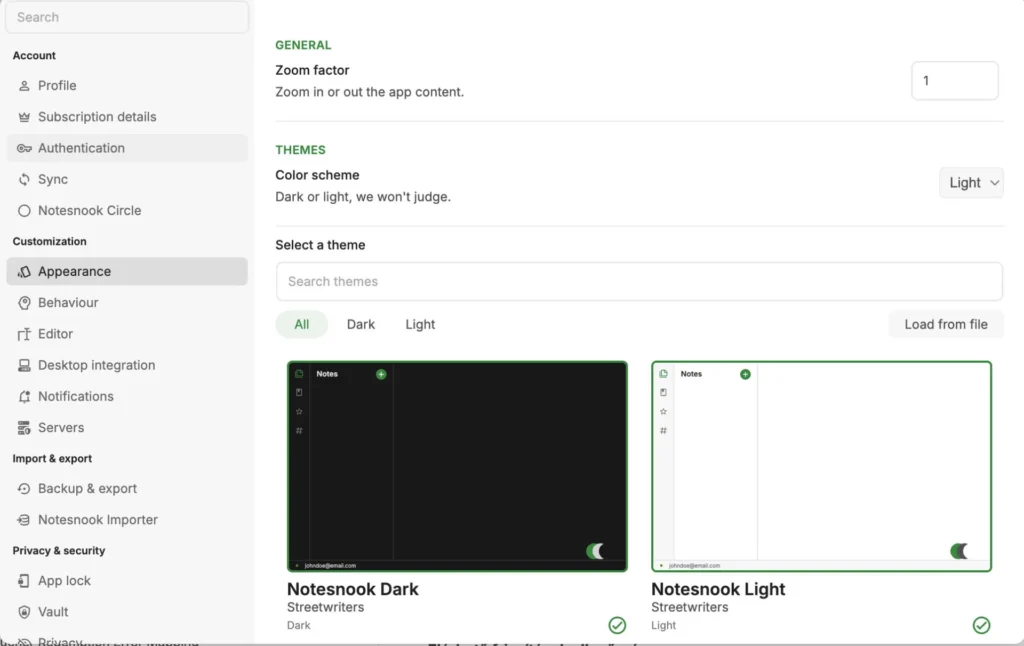Open Authentication settings
Viewport: 1024px width, 646px height.
click(127, 148)
